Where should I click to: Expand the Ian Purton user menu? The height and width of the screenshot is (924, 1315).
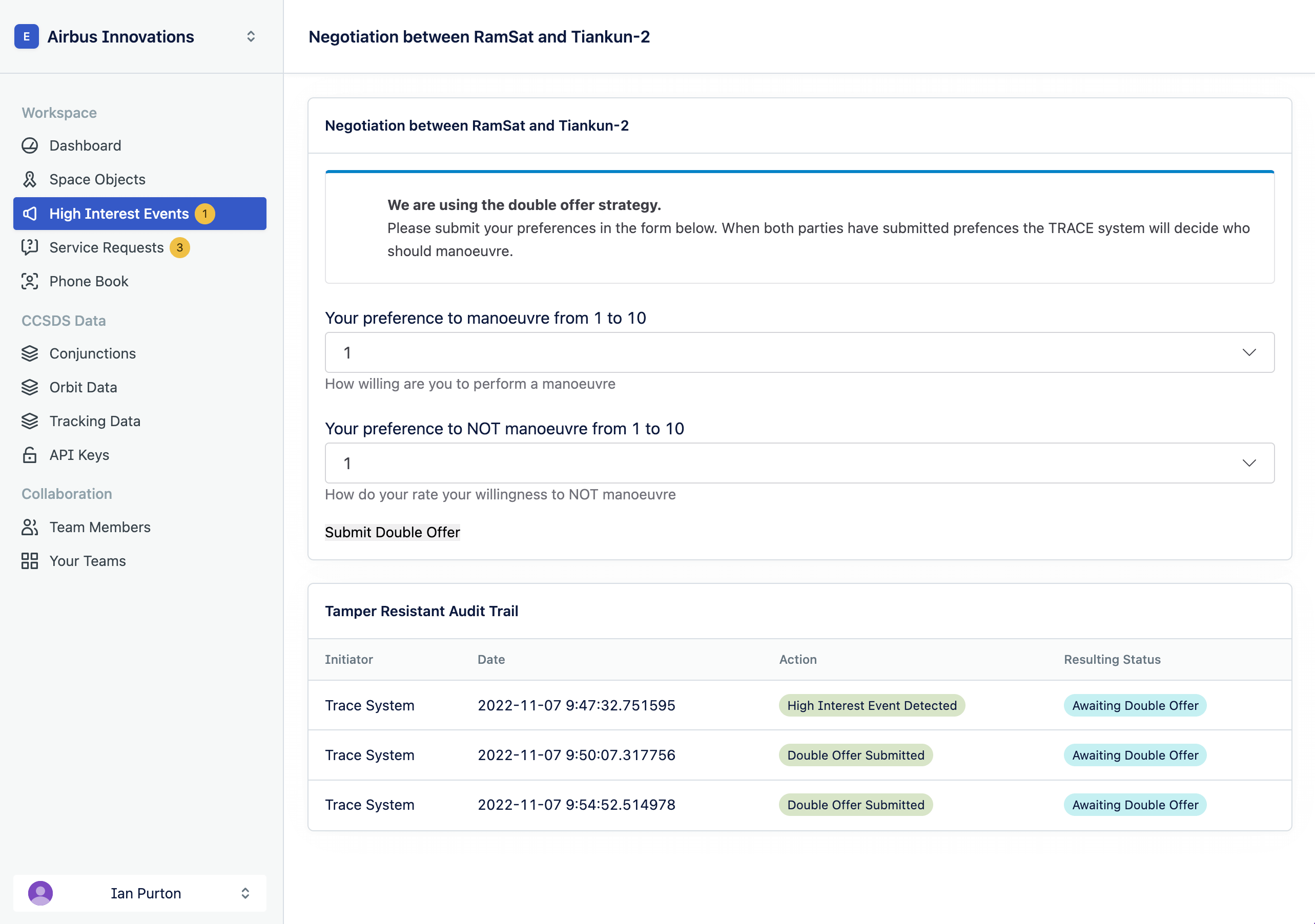(x=245, y=893)
